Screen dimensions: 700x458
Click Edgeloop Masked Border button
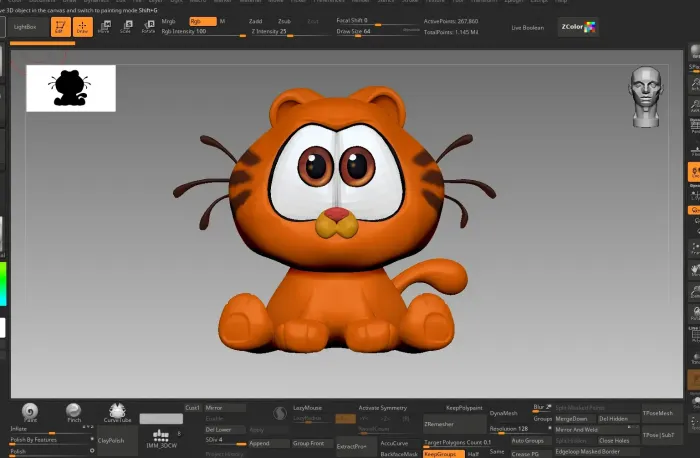[597, 452]
